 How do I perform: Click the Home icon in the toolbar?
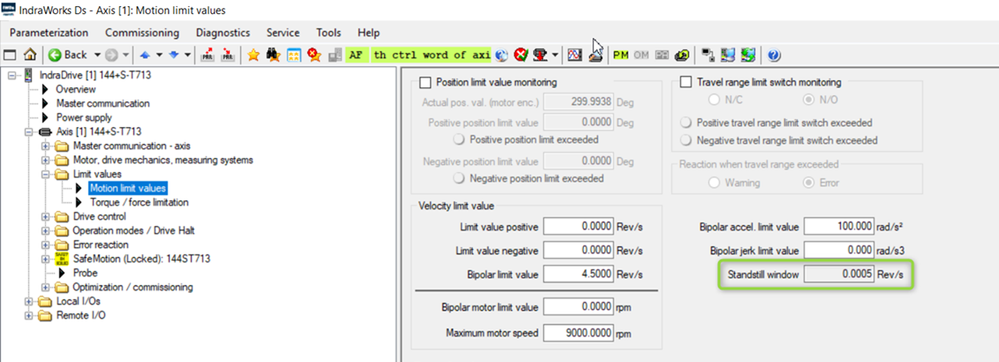(29, 55)
